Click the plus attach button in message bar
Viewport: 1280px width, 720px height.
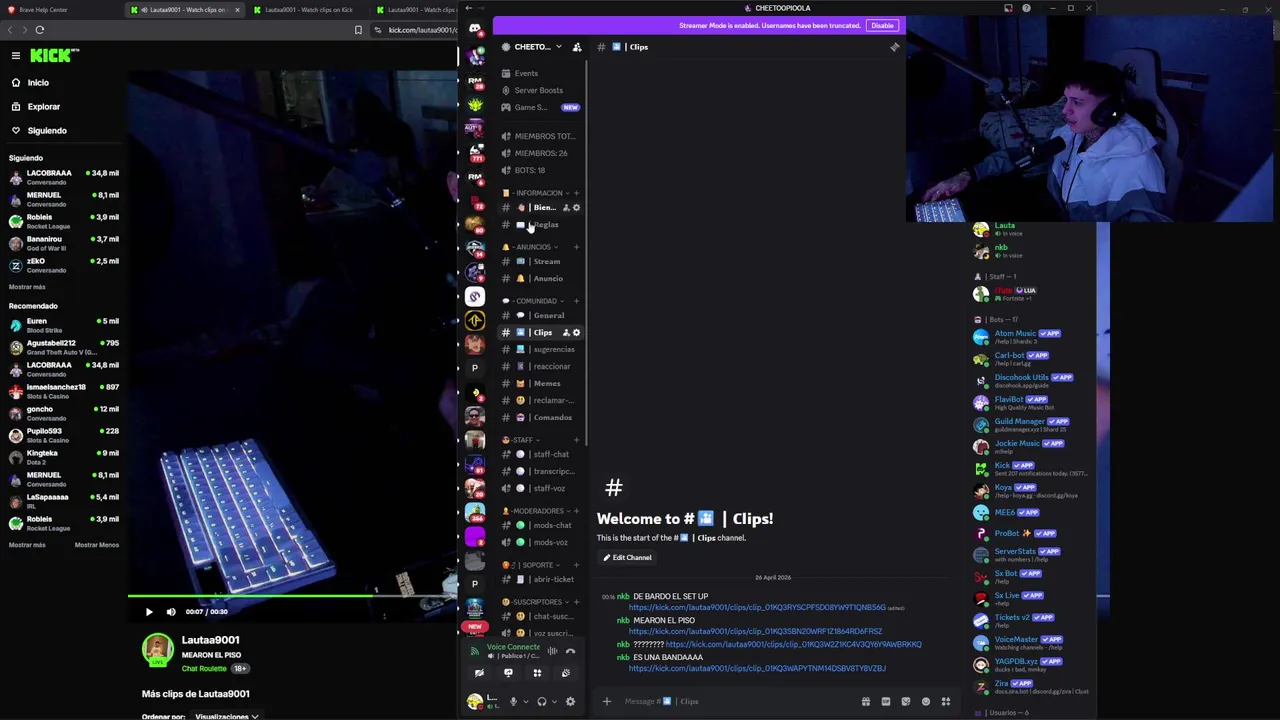pyautogui.click(x=606, y=701)
